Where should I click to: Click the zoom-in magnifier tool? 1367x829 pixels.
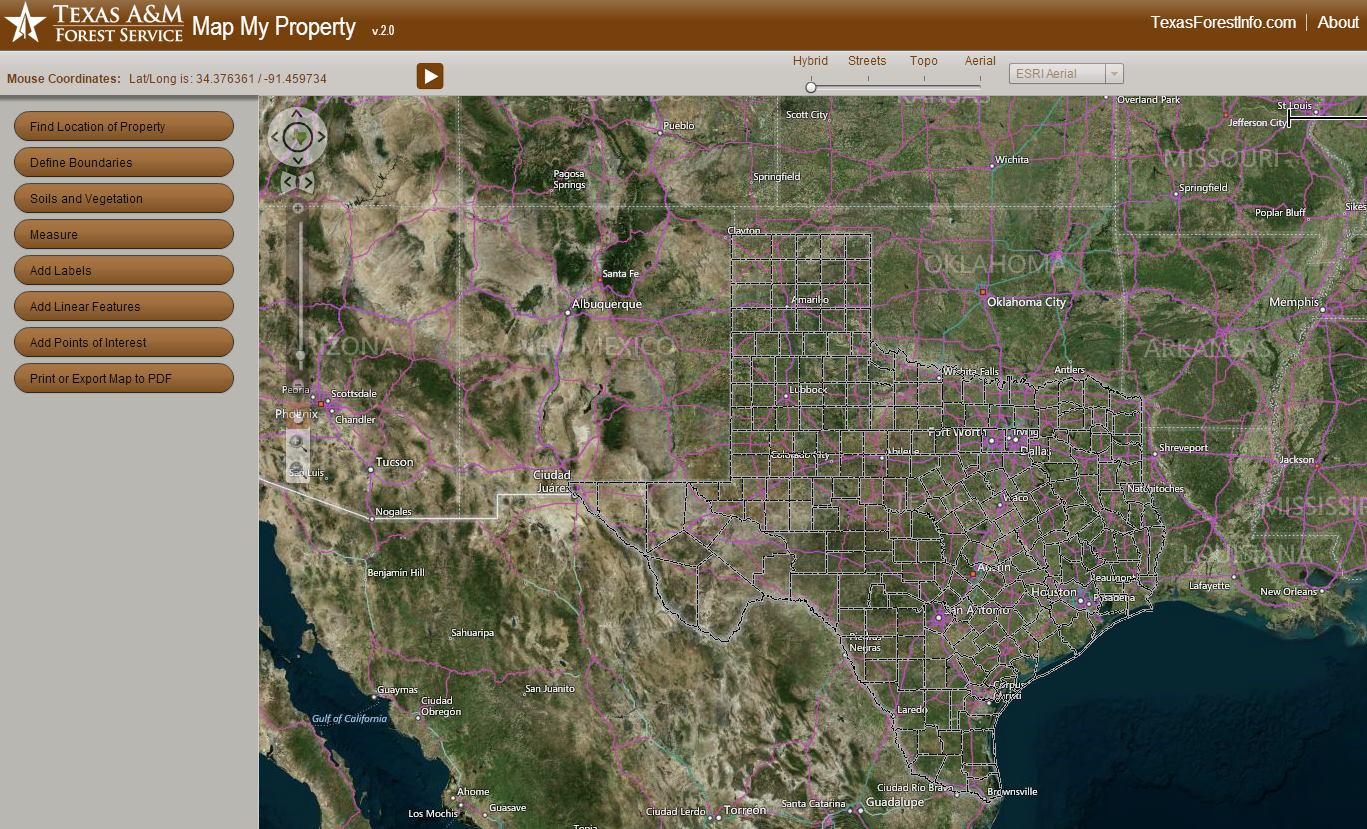coord(297,441)
